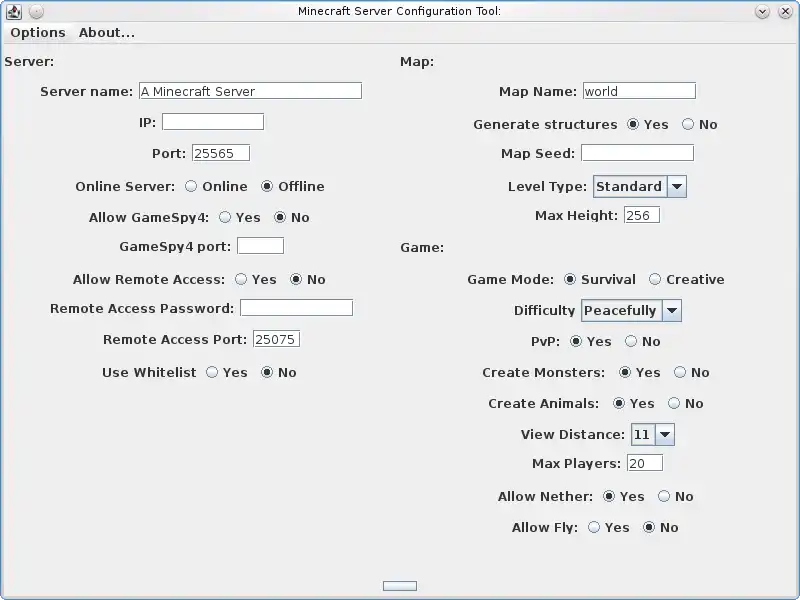Open the Difficulty dropdown arrow
This screenshot has width=800, height=600.
[672, 311]
